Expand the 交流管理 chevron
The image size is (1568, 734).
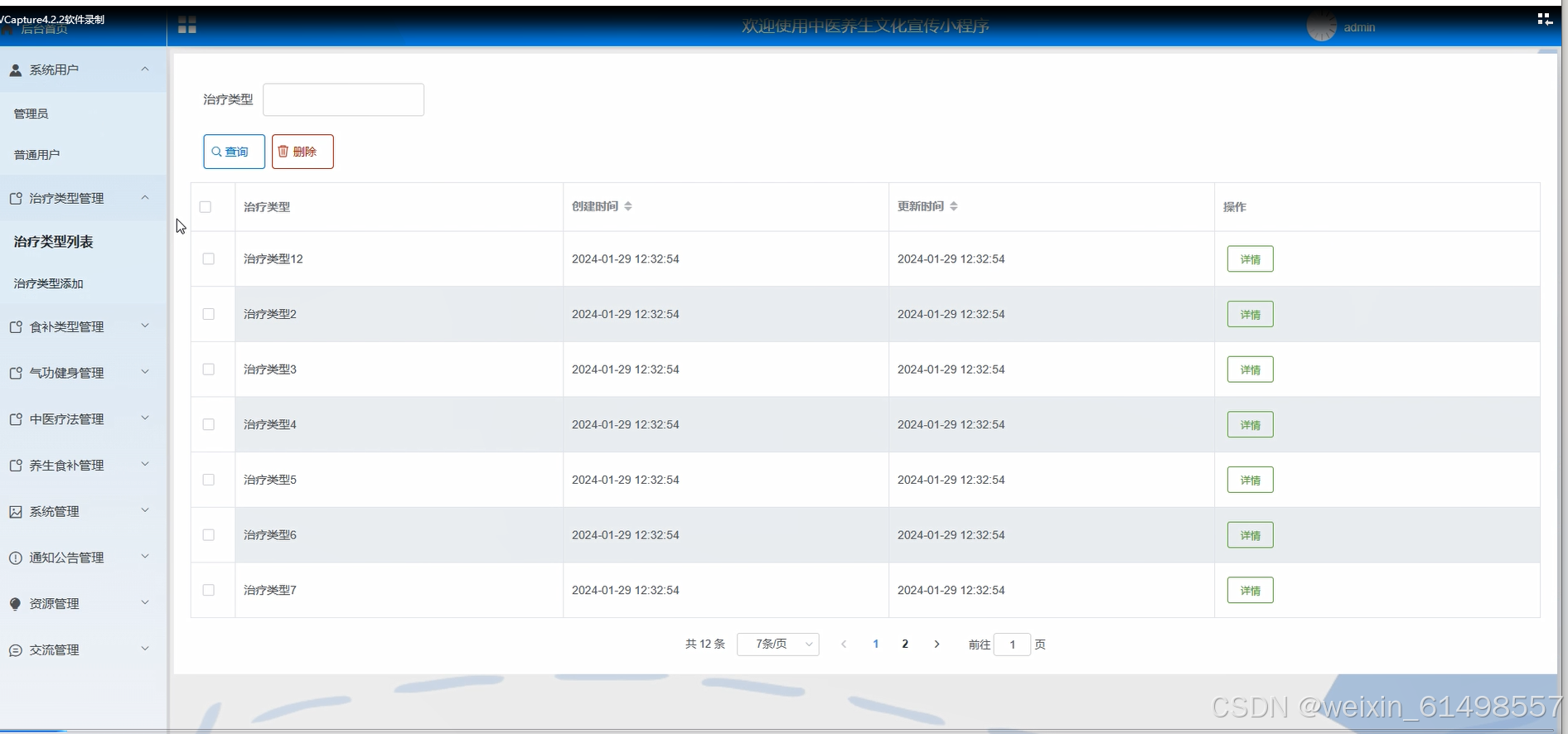tap(145, 649)
